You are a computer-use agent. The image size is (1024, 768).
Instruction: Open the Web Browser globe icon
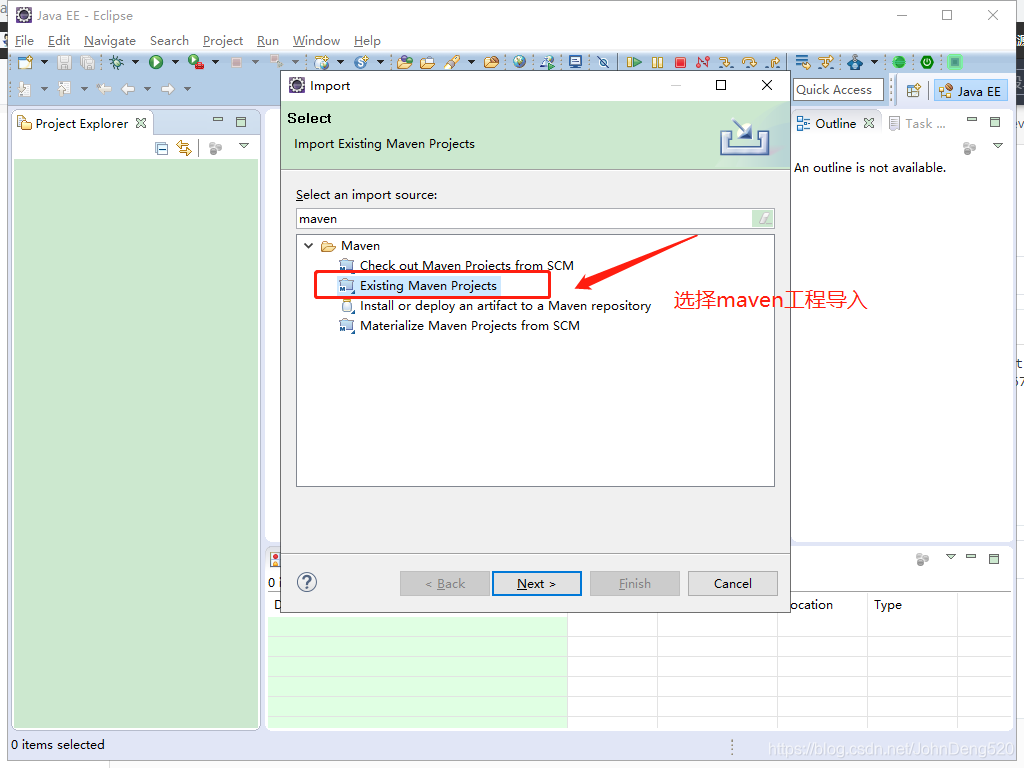(519, 61)
